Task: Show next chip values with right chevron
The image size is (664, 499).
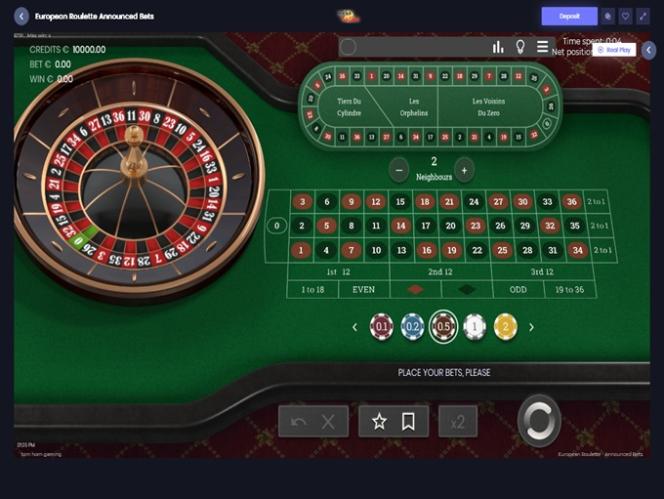Action: point(531,327)
